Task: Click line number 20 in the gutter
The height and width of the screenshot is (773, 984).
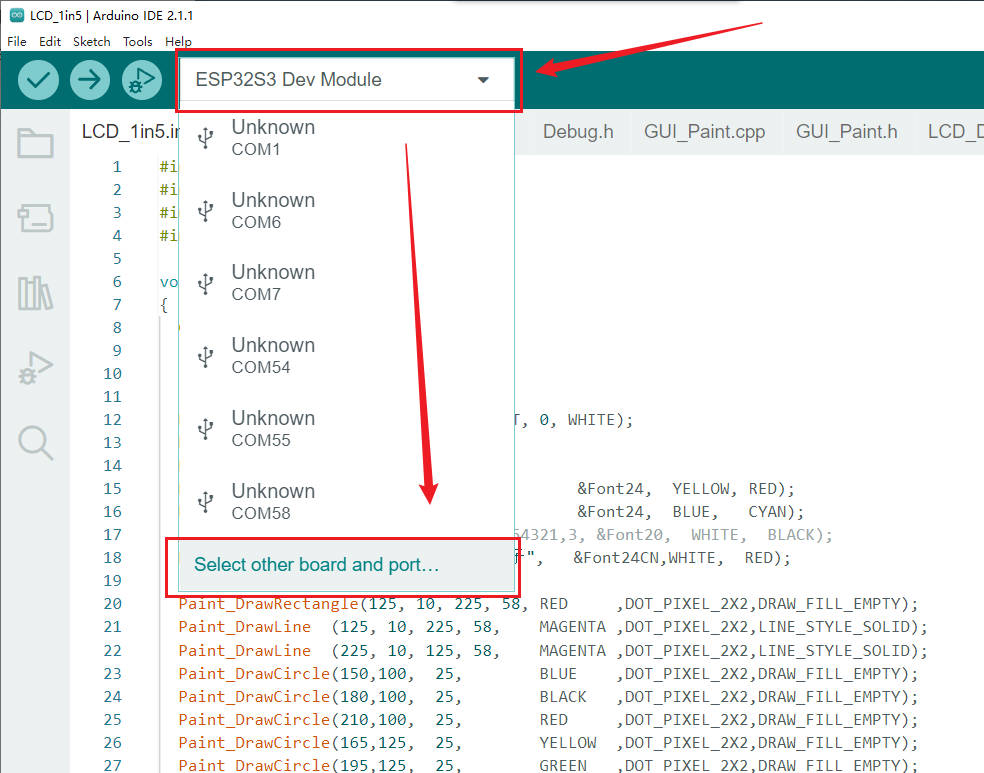Action: pyautogui.click(x=112, y=604)
